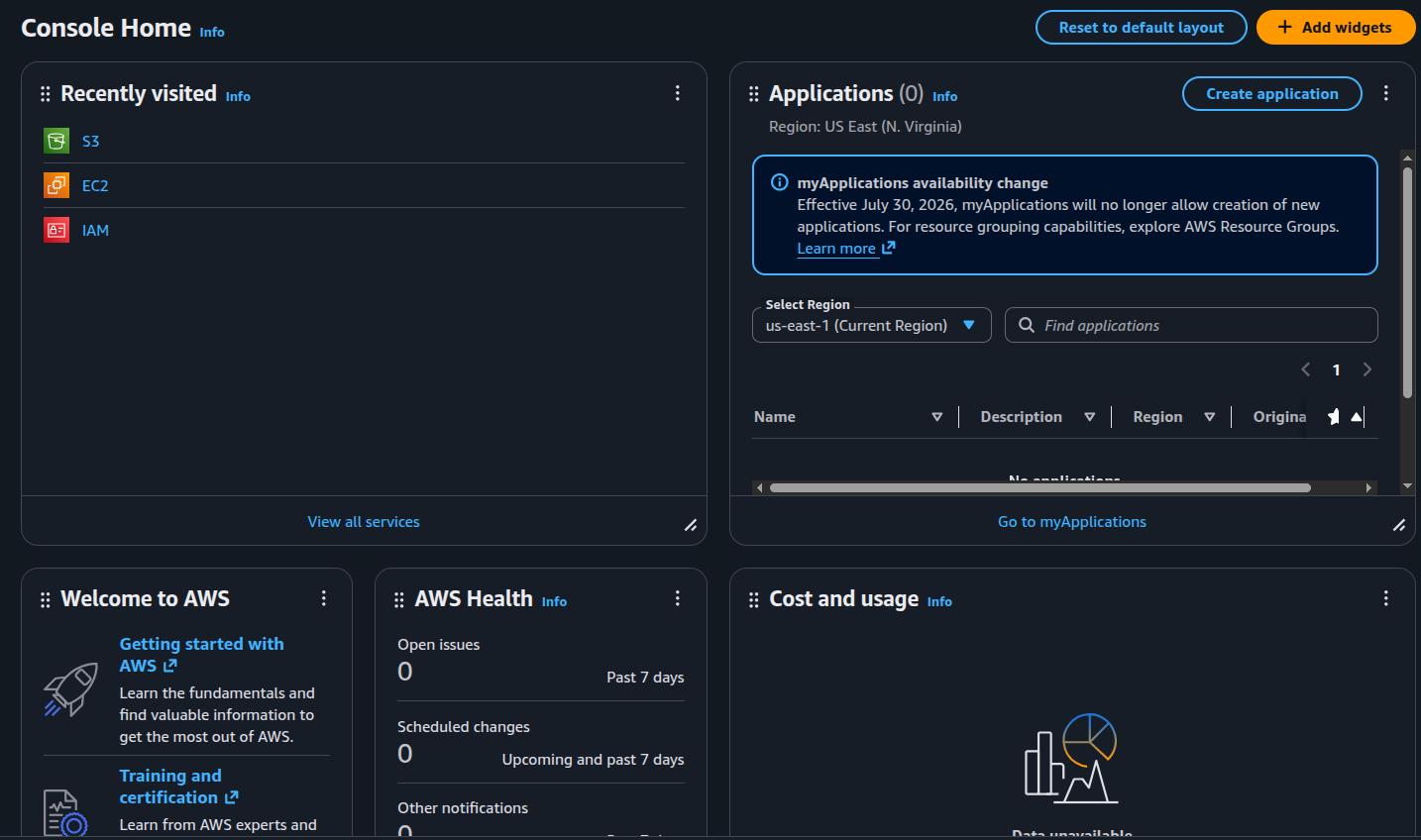
Task: Grab the Applications widget drag handle
Action: coord(753,93)
